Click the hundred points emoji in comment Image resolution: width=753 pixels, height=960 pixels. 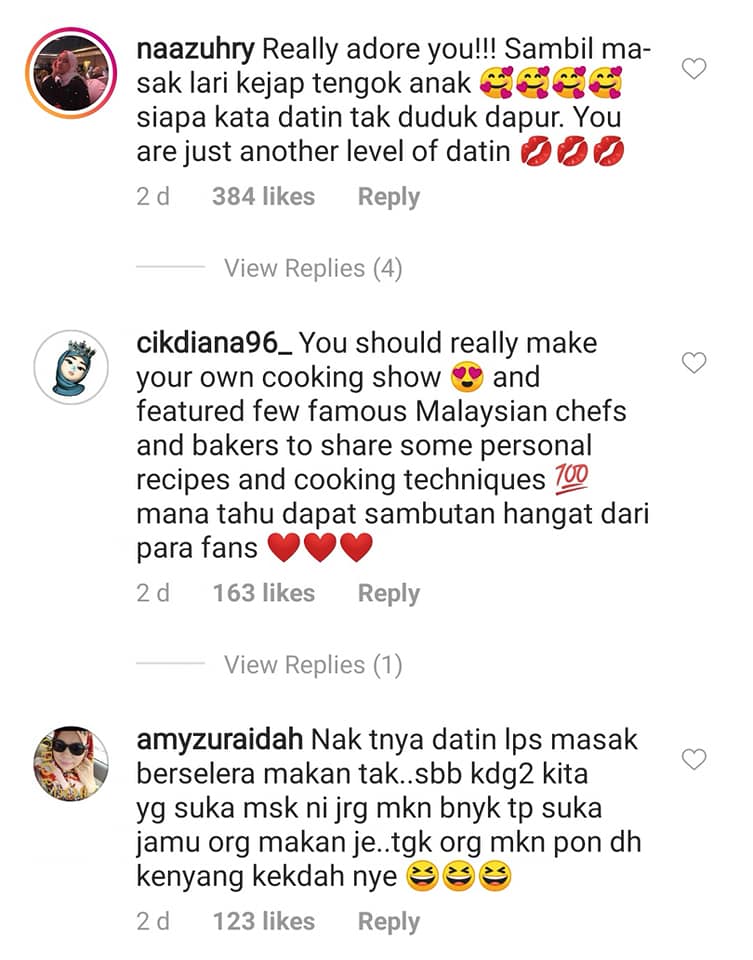tap(572, 479)
